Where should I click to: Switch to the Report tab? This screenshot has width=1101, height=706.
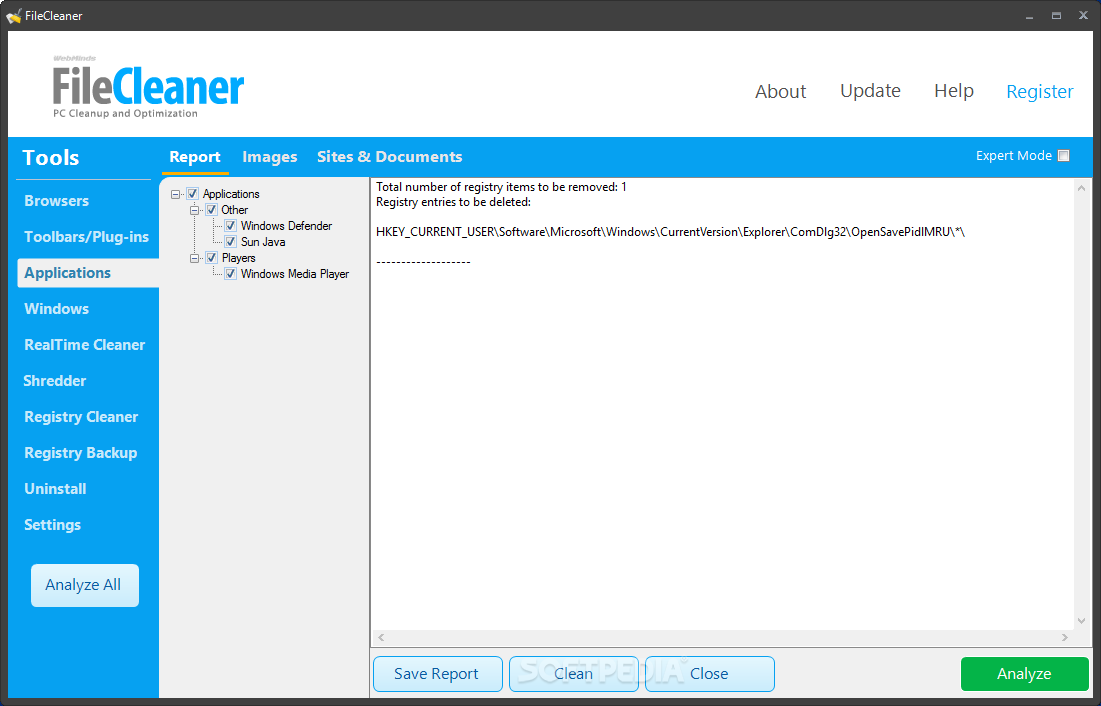tap(195, 157)
